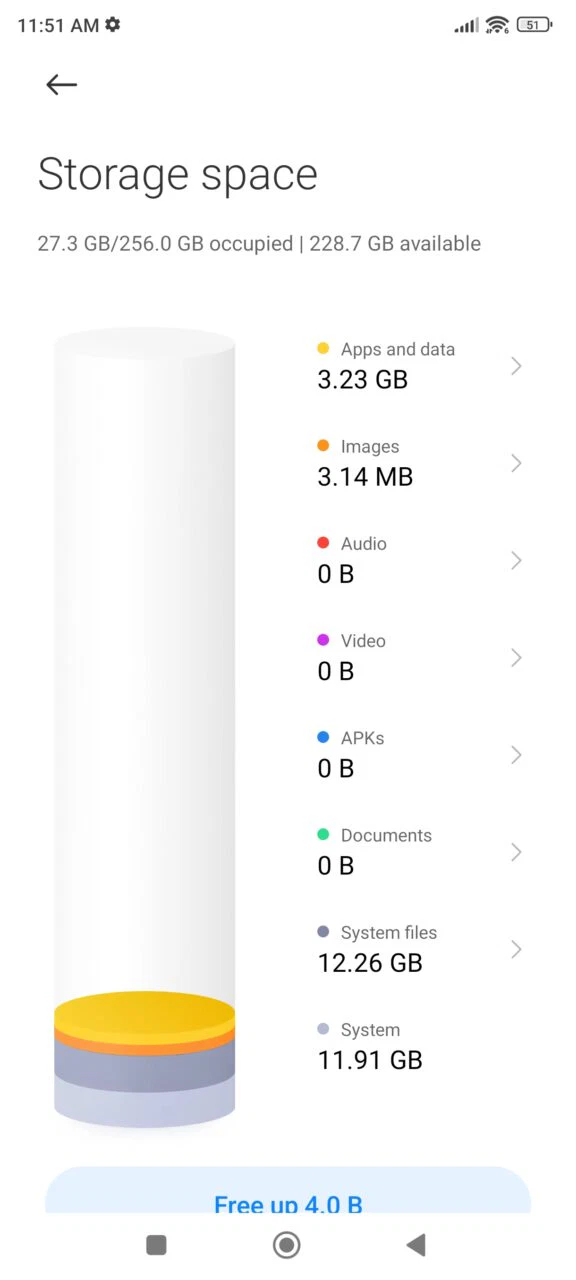Tap the yellow dot next to Apps and data
The height and width of the screenshot is (1280, 576).
coord(322,348)
